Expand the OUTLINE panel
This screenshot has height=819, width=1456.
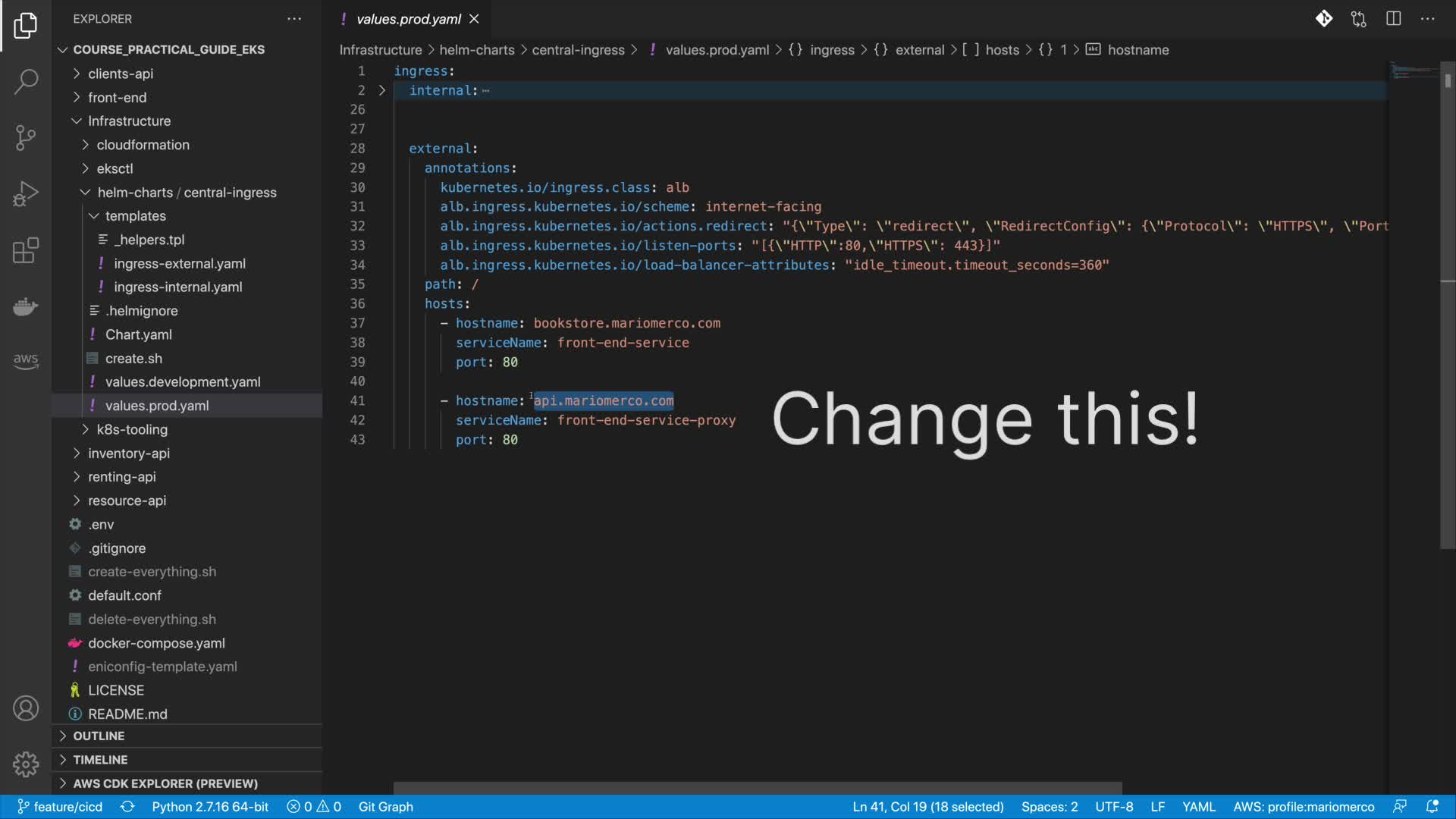point(99,736)
